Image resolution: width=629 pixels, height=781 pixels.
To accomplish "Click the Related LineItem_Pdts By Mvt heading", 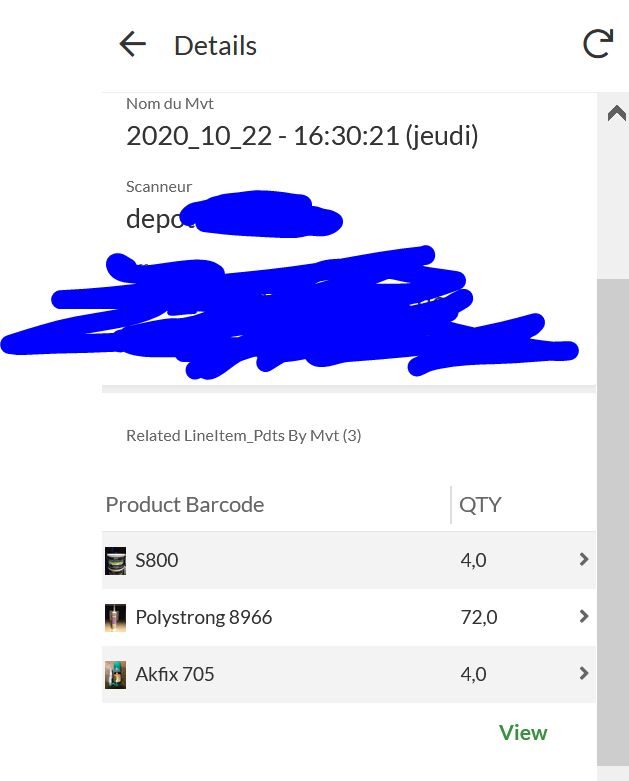I will (x=243, y=436).
